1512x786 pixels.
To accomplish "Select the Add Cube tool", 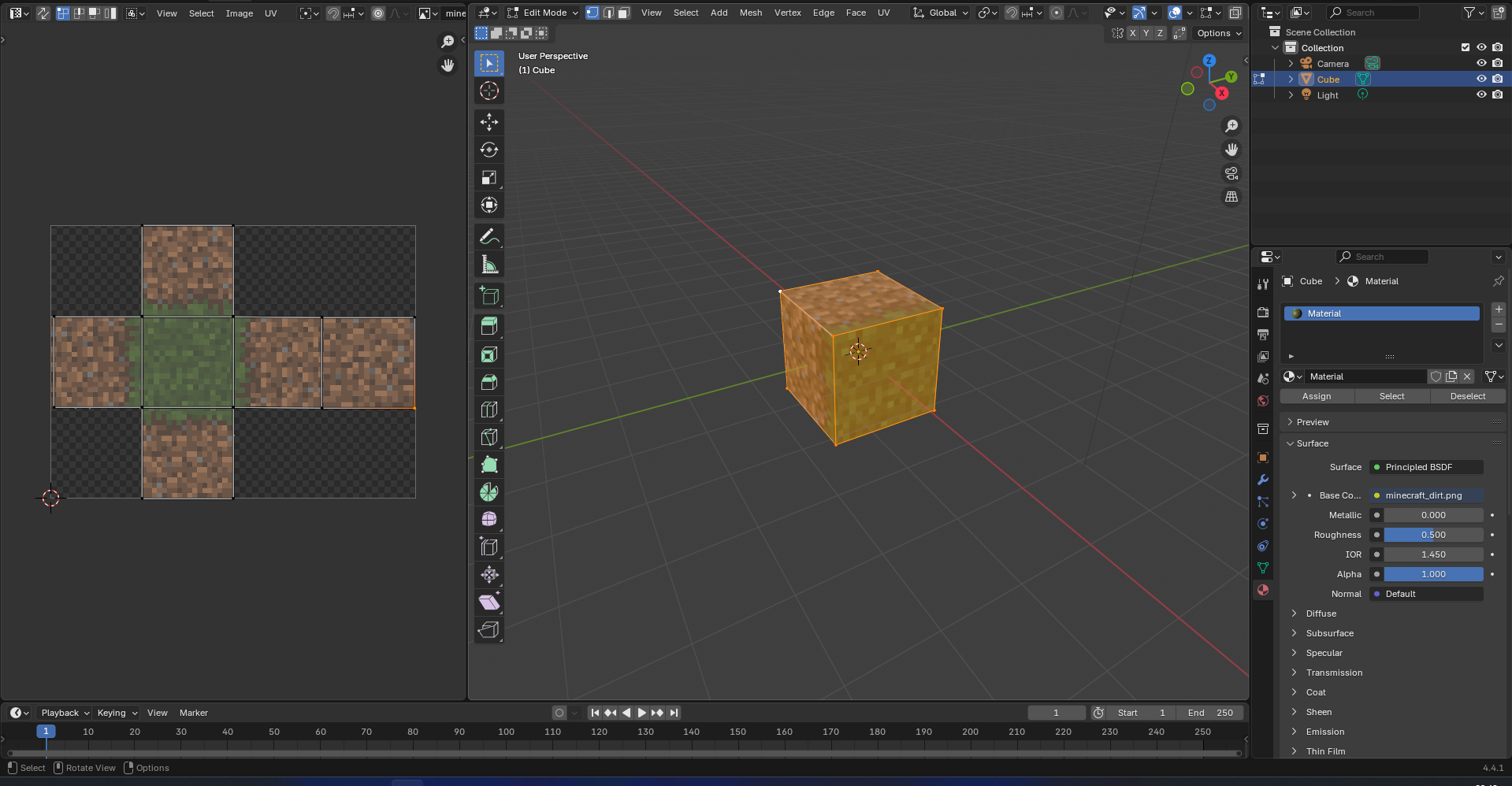I will tap(489, 296).
